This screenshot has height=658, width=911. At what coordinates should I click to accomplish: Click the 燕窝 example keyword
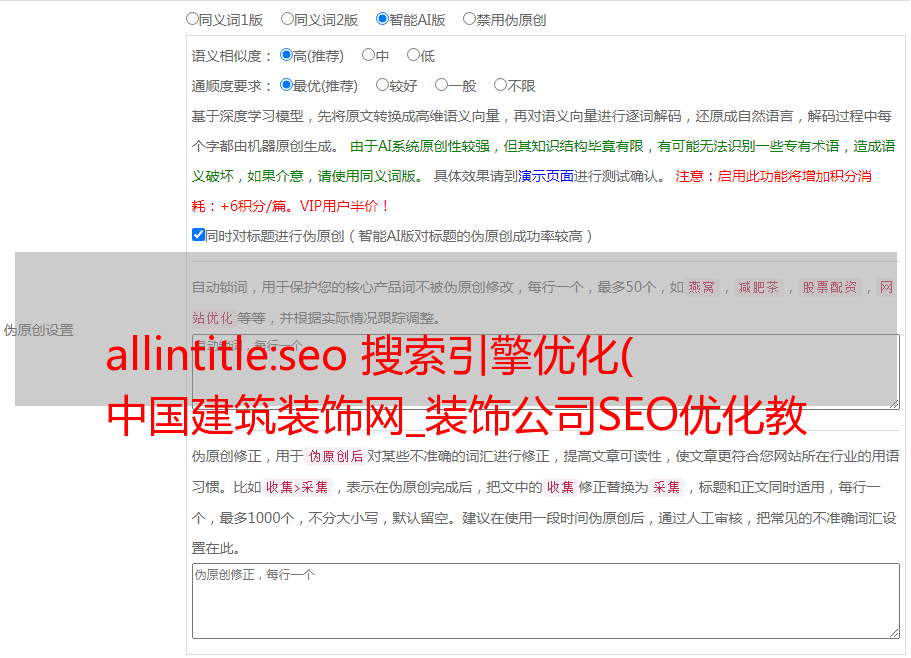point(702,287)
